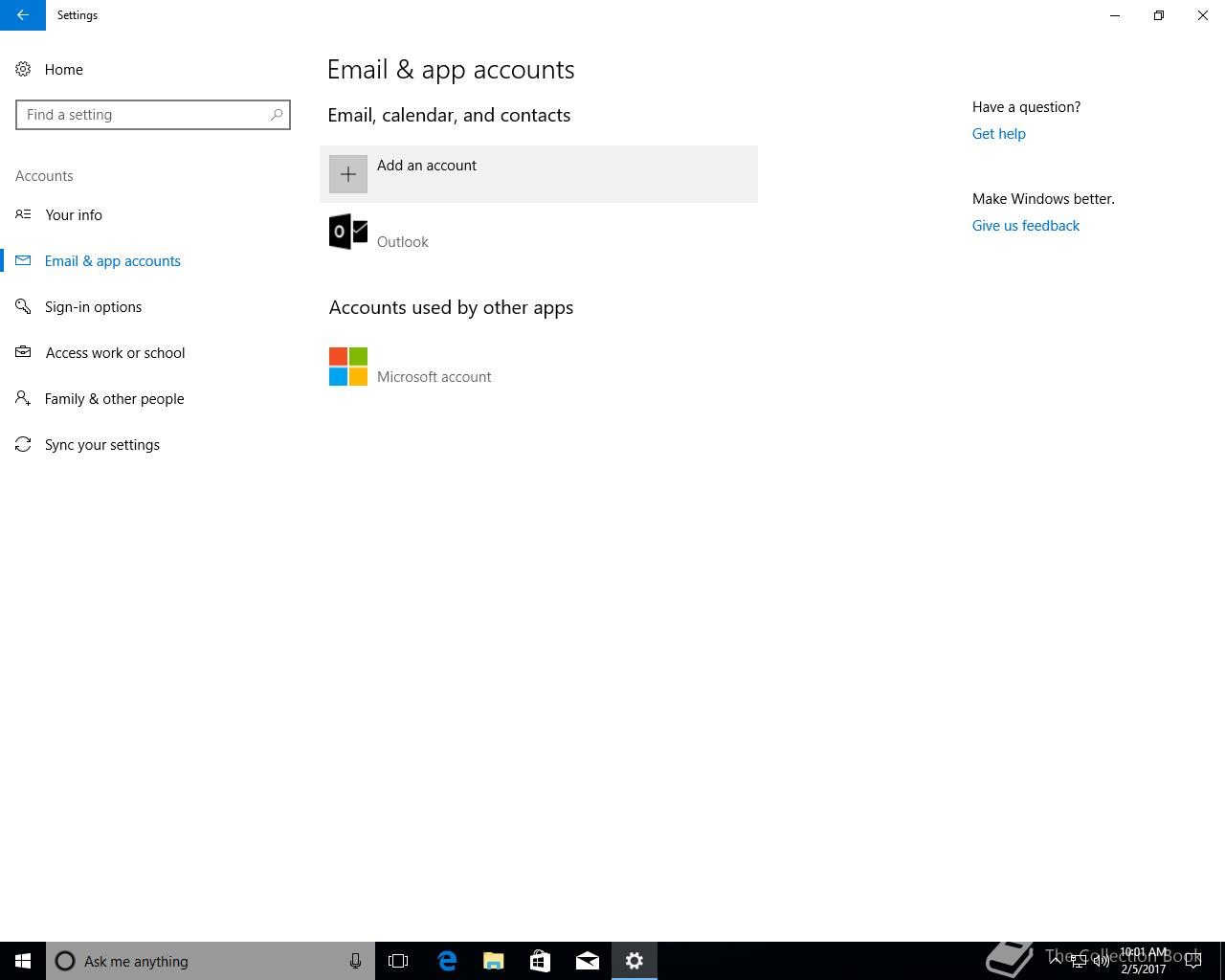Click the Family & other people icon

(x=23, y=398)
